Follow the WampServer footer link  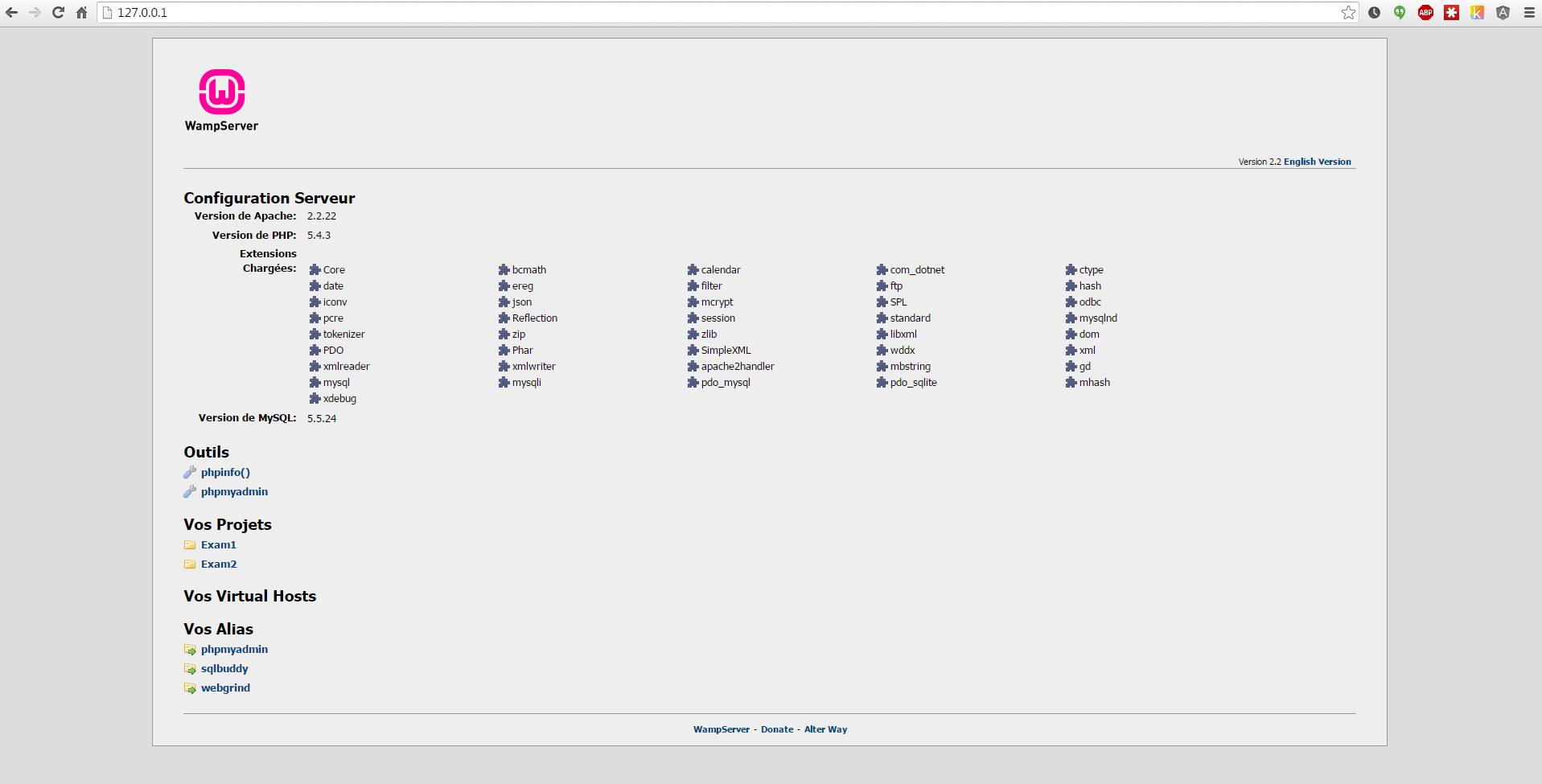click(722, 730)
